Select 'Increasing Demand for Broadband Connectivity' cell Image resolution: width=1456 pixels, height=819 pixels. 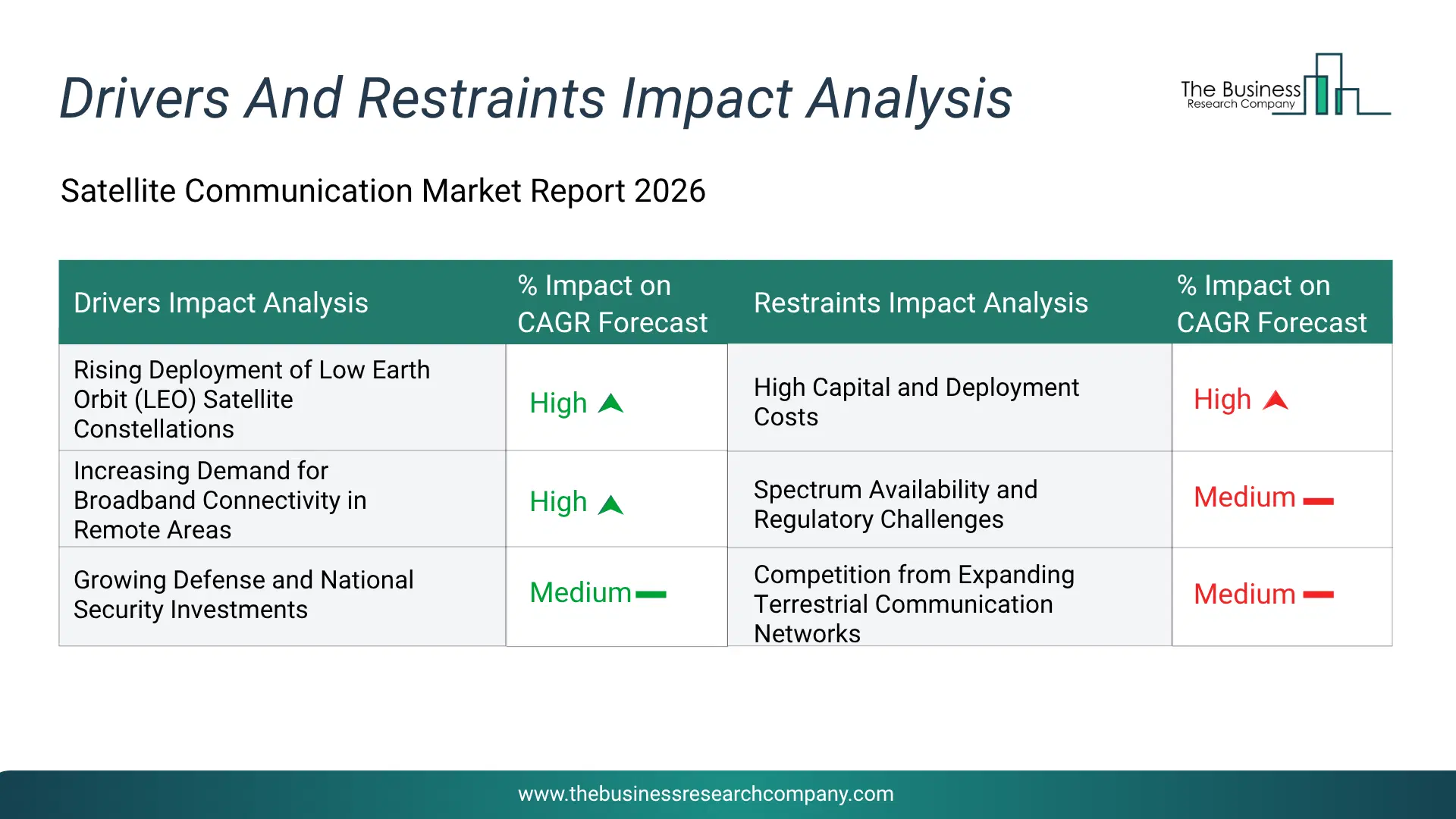click(282, 500)
